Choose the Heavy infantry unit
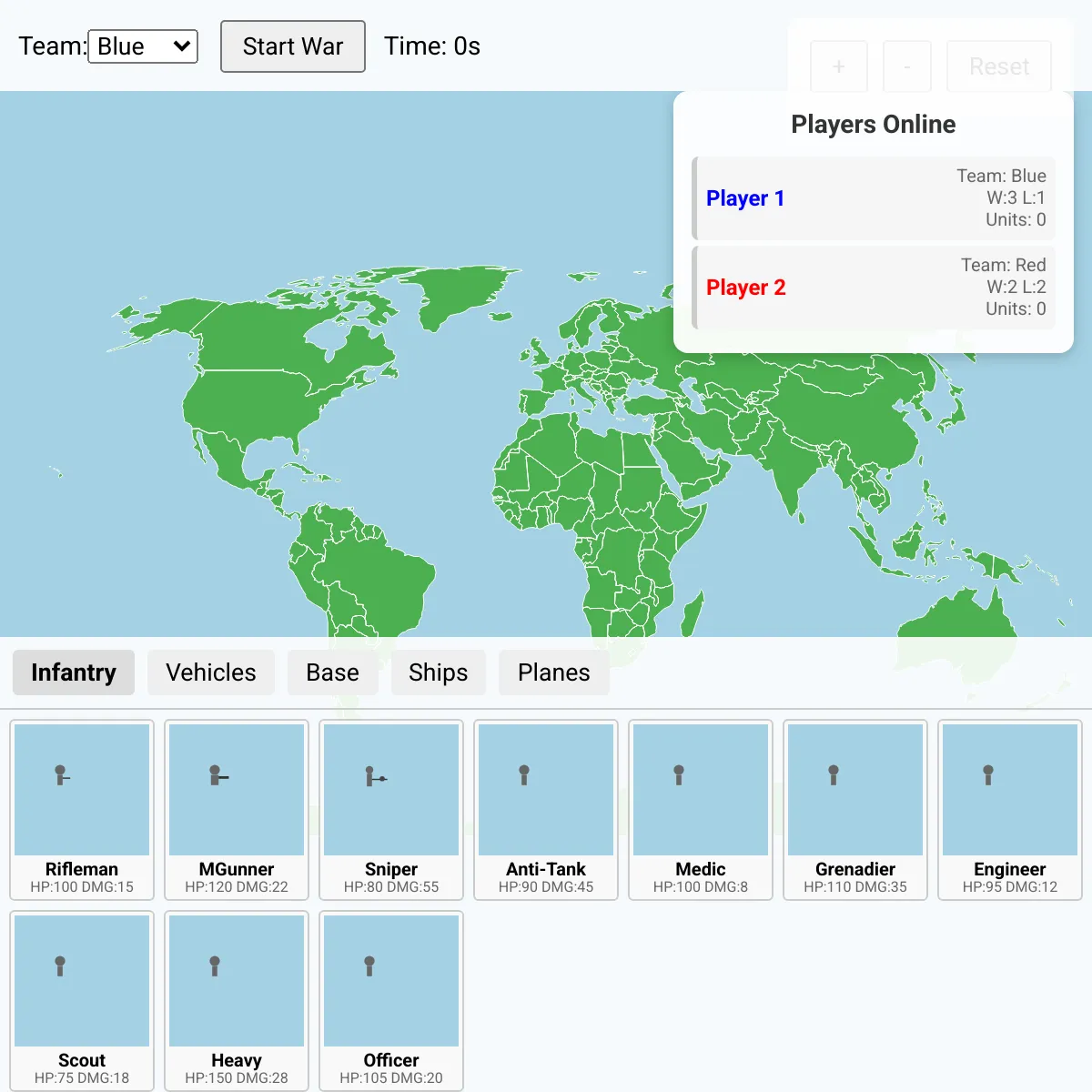 pos(237,1001)
